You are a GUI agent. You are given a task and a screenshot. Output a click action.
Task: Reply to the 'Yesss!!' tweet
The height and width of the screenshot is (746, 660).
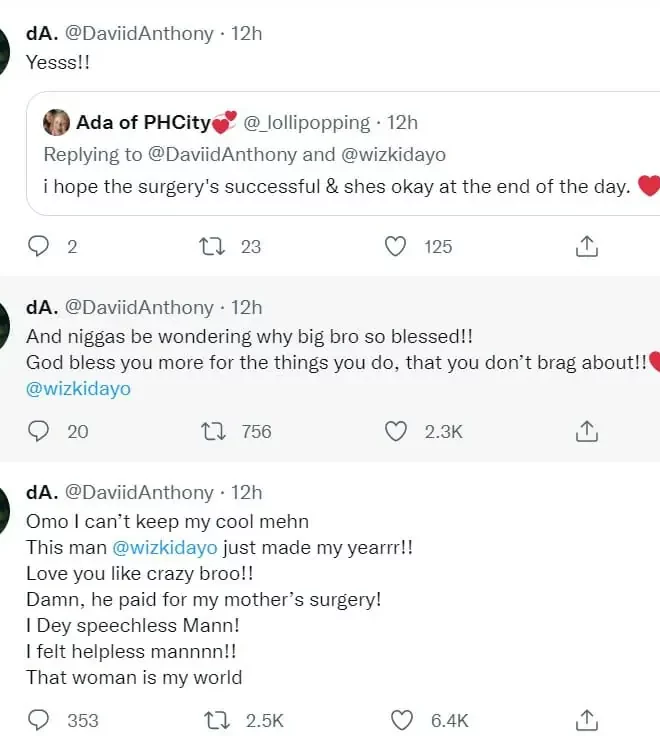(40, 246)
